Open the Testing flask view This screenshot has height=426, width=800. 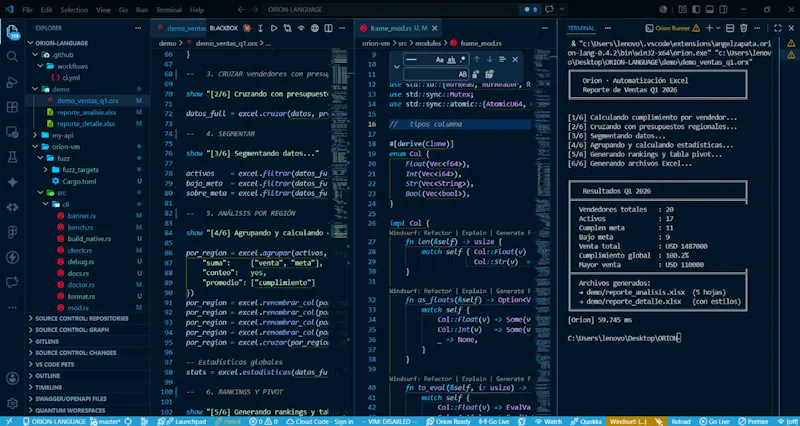click(x=12, y=157)
